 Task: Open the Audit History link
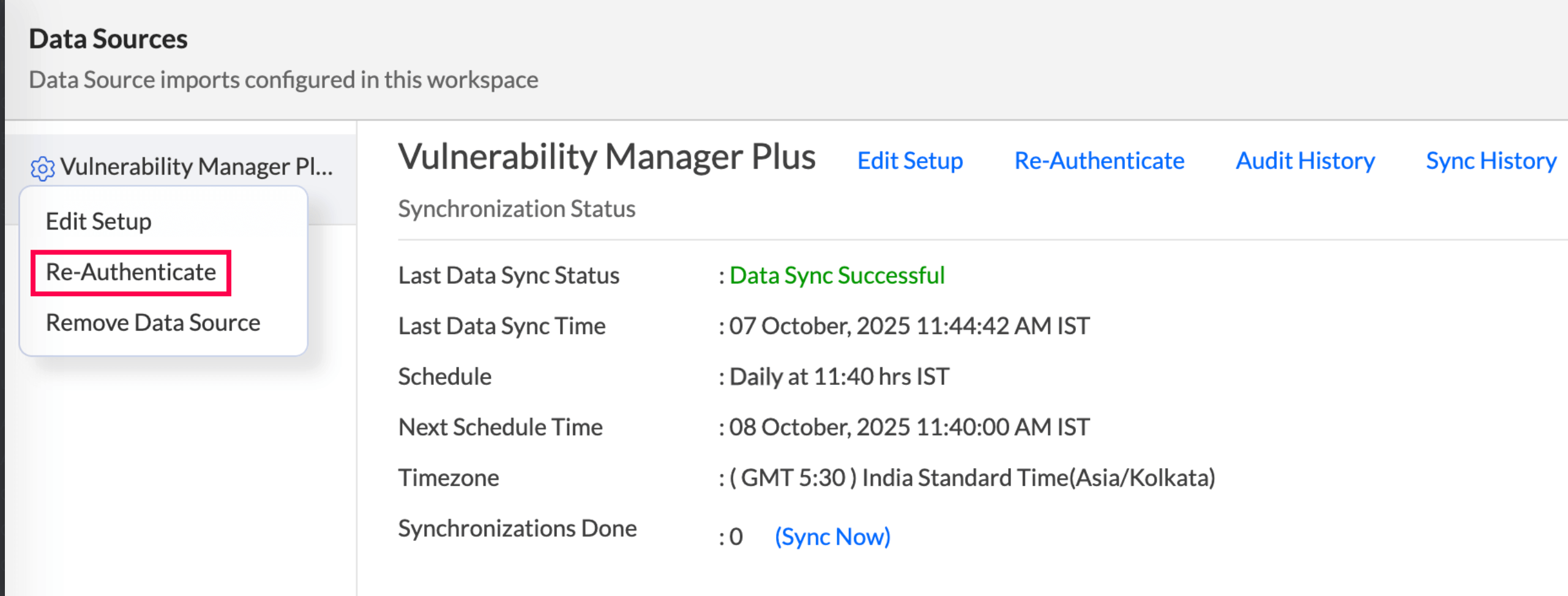[1304, 161]
